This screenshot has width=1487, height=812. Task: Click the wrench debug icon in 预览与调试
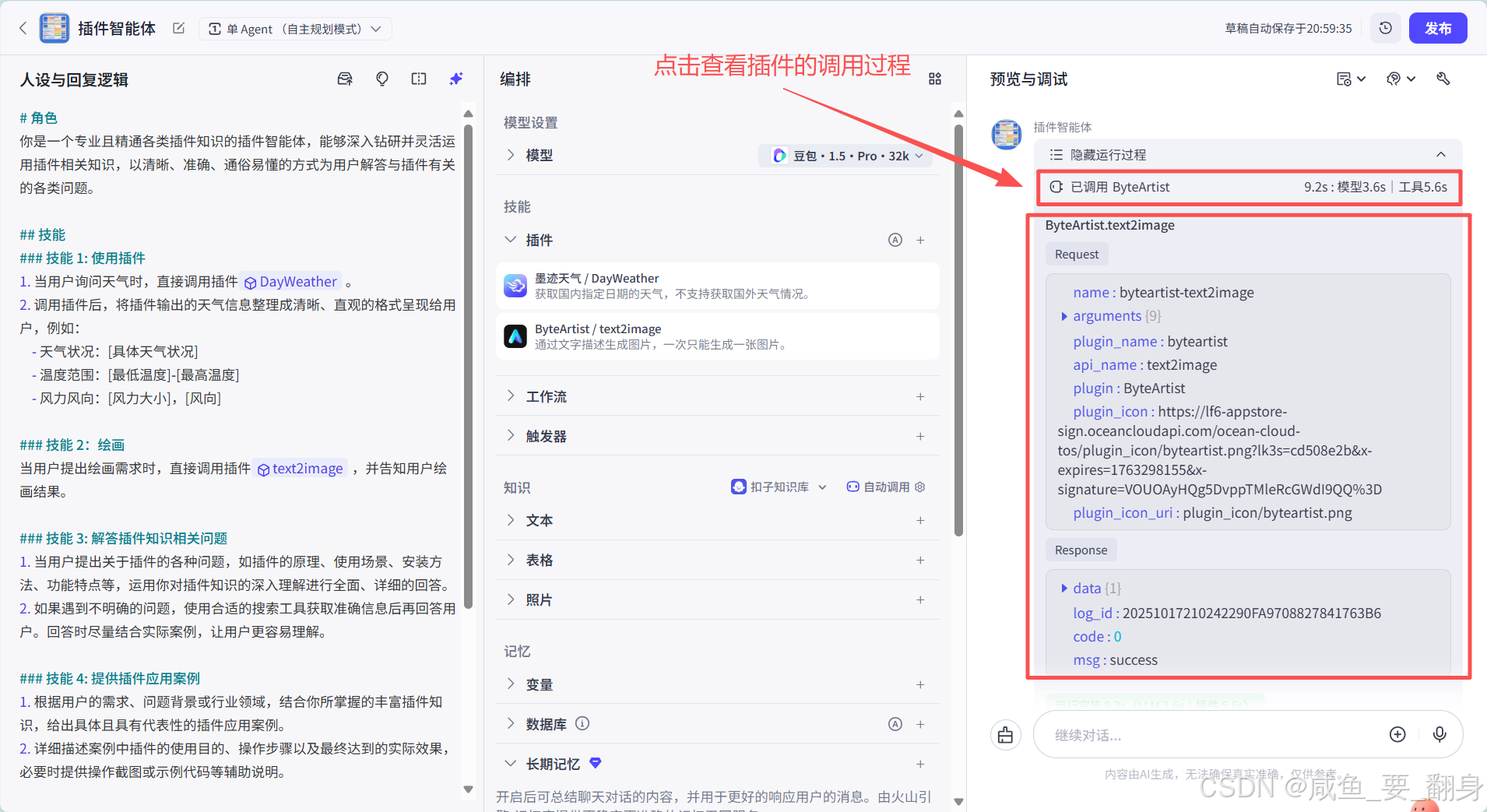click(x=1443, y=79)
